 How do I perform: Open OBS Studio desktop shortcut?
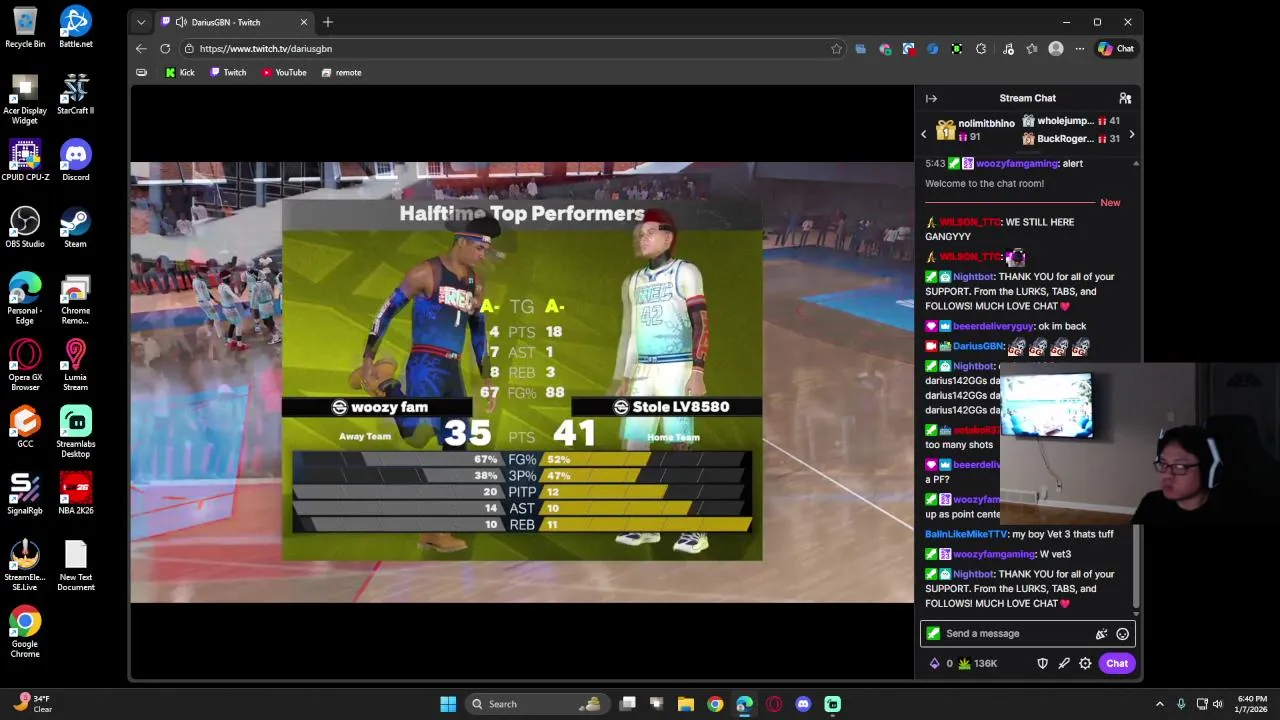(x=25, y=227)
